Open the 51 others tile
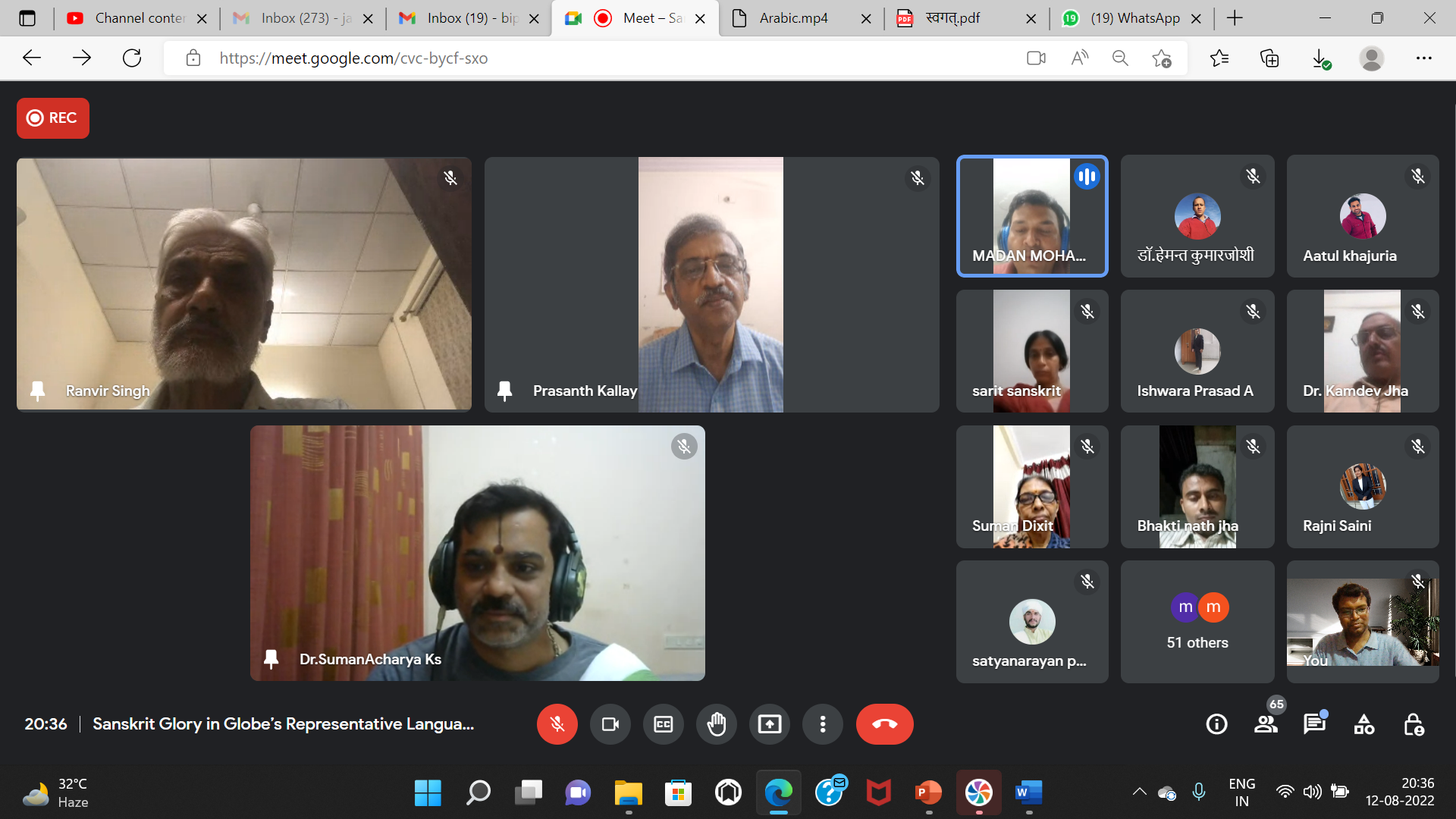Screen dimensions: 1456x819 click(x=1197, y=622)
